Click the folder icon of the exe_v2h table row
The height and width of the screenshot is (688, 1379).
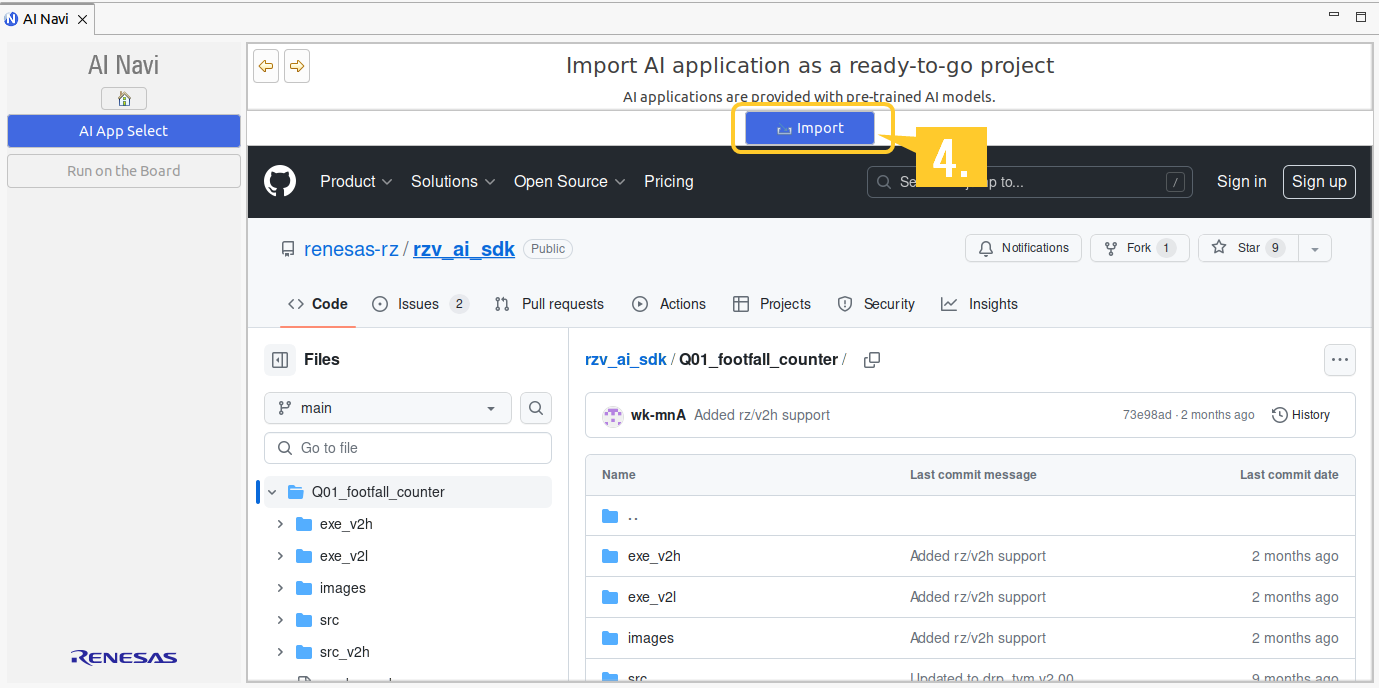coord(610,556)
